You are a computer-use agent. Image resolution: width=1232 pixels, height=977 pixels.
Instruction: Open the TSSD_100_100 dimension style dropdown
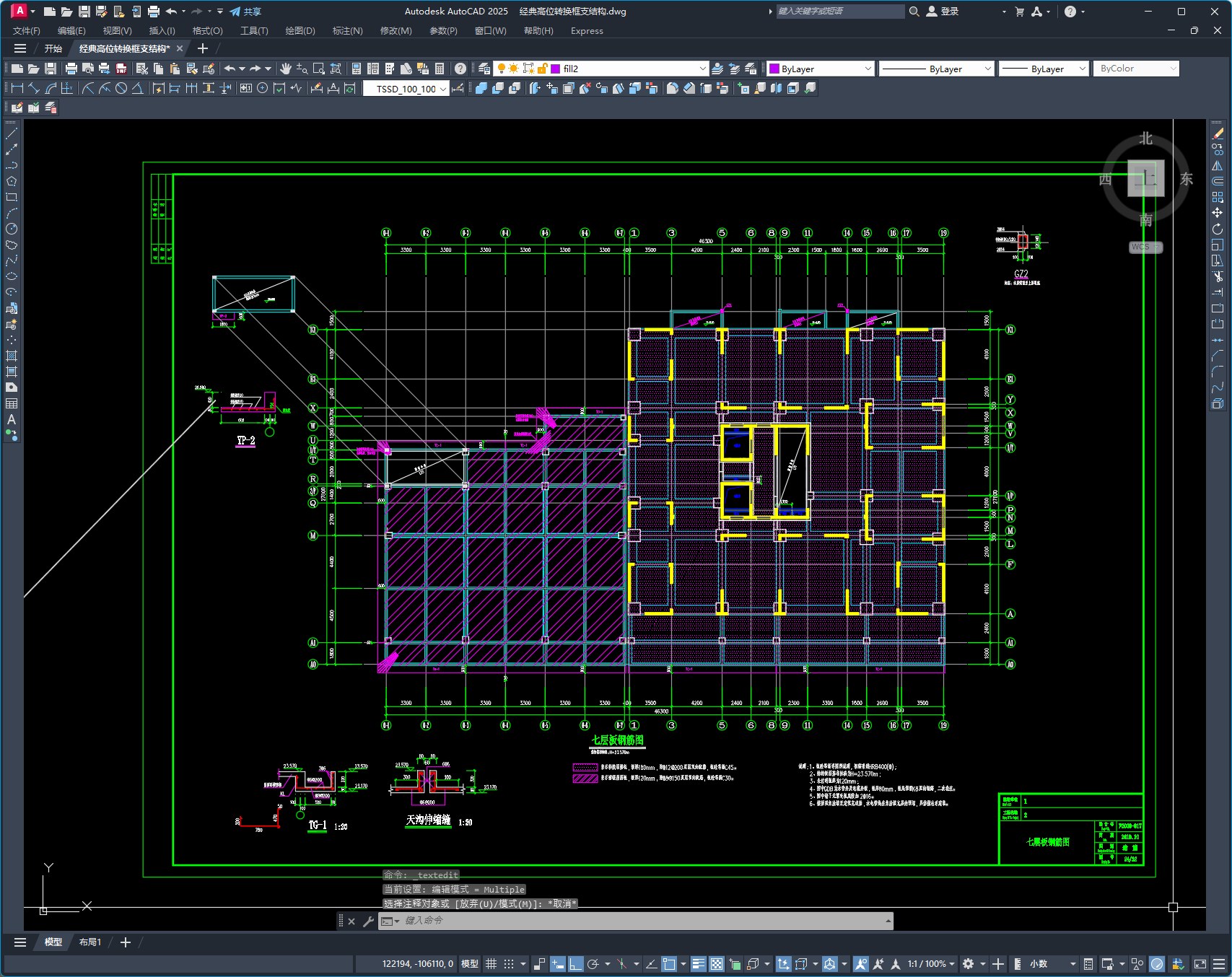(x=442, y=89)
